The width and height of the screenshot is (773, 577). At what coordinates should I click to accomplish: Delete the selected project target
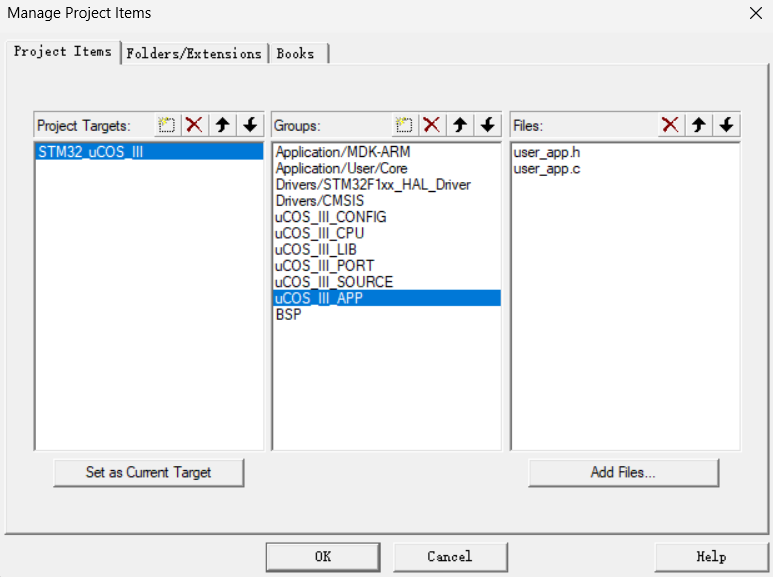(x=195, y=125)
